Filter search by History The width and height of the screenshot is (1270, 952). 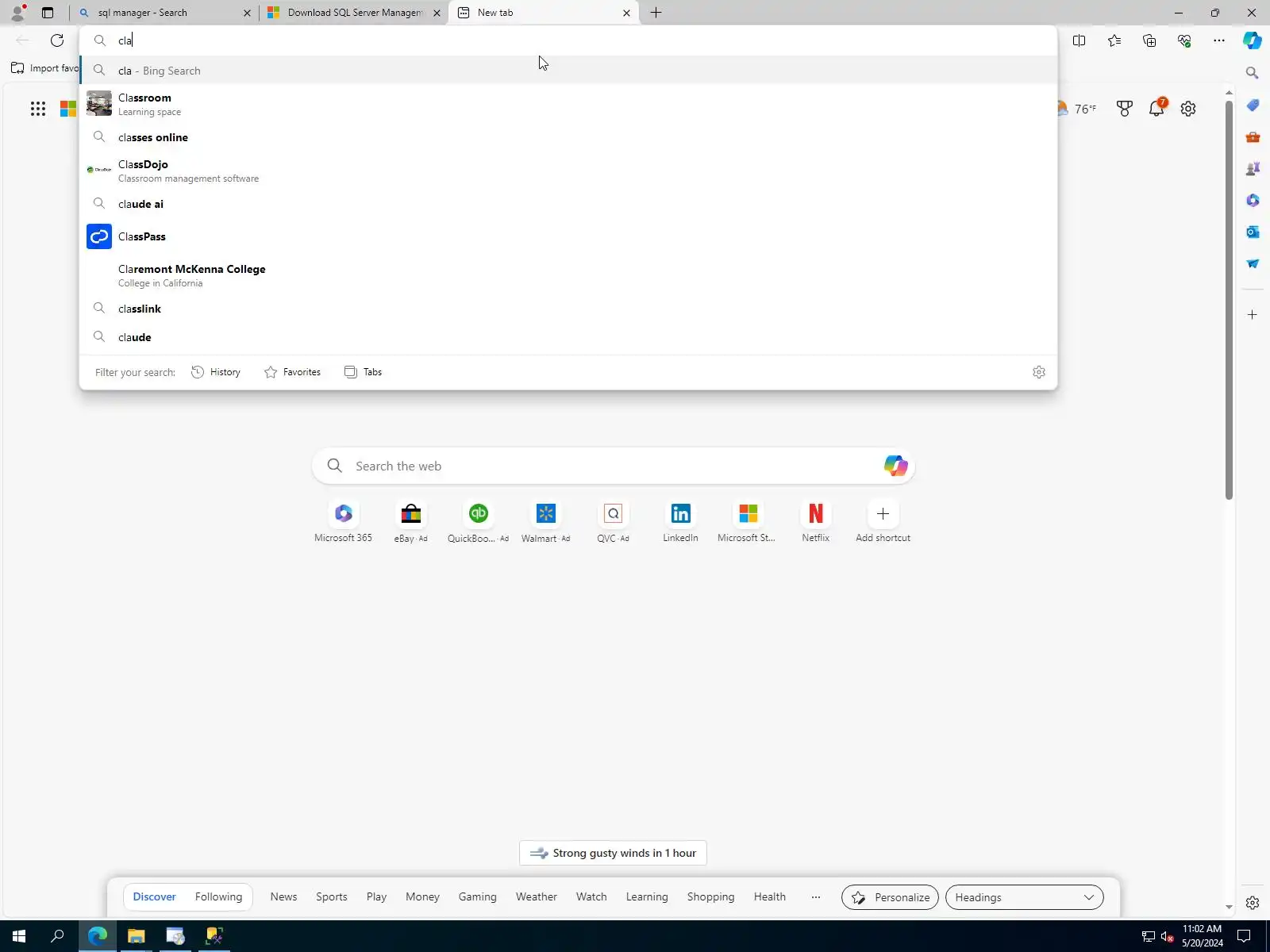(216, 372)
